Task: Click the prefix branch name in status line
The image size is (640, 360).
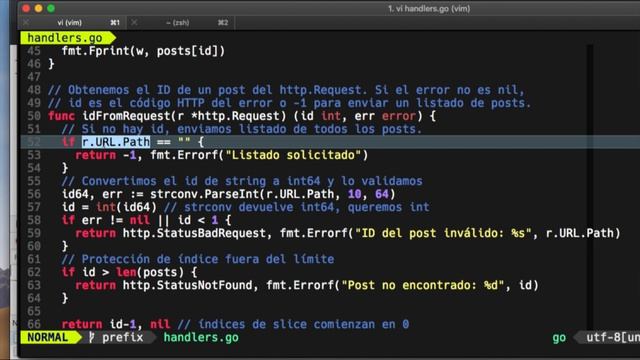Action: (122, 338)
